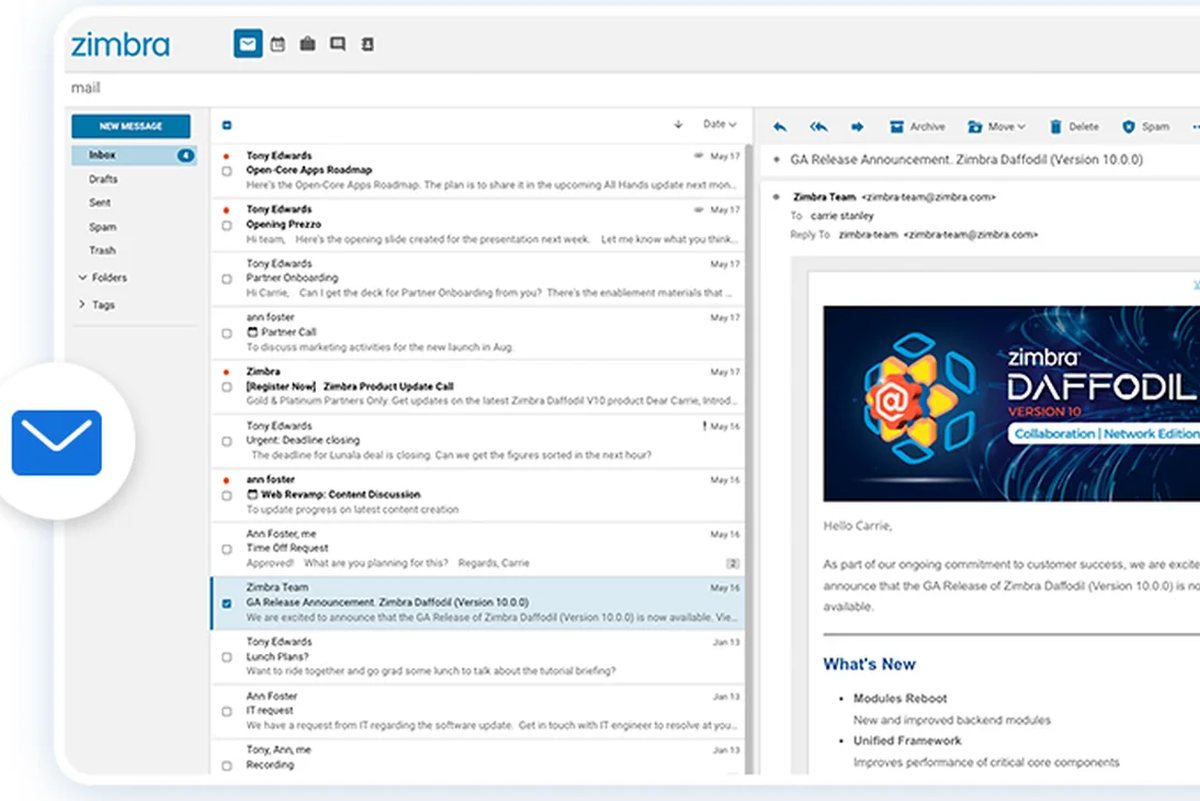Archive the open message
Viewport: 1200px width, 801px height.
(917, 127)
